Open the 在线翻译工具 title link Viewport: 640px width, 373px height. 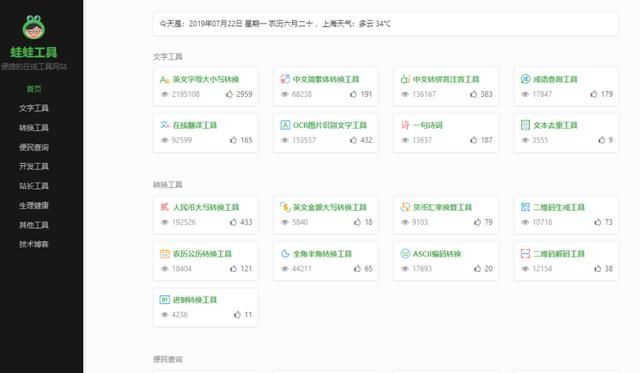[x=195, y=125]
